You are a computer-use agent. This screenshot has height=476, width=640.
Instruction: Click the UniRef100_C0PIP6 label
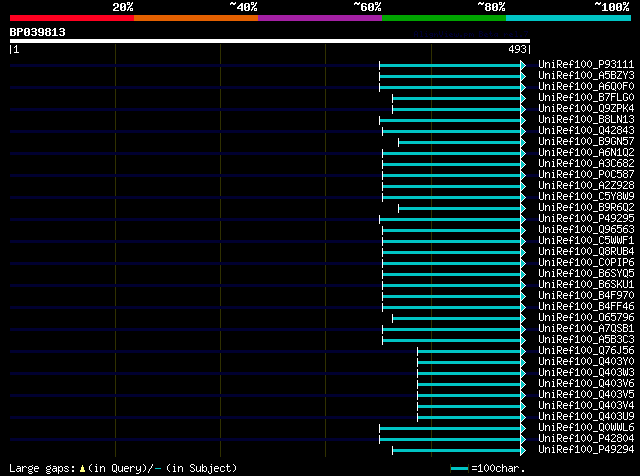coord(586,263)
